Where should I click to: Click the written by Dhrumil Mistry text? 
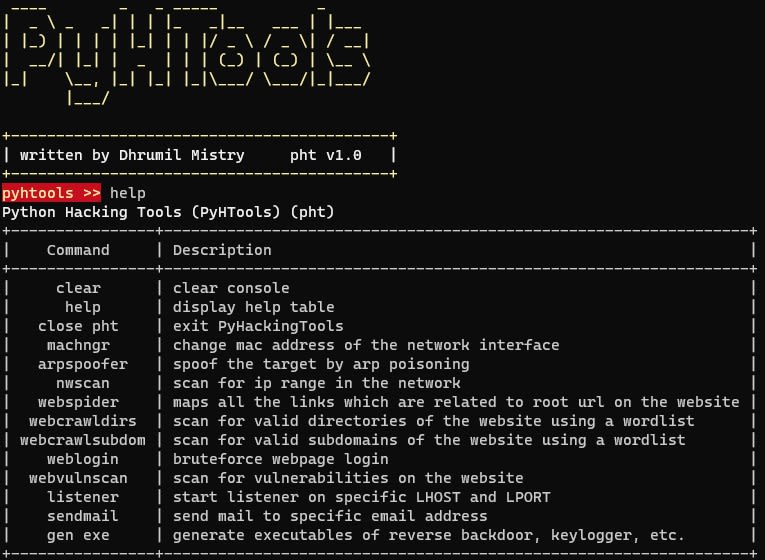point(132,155)
